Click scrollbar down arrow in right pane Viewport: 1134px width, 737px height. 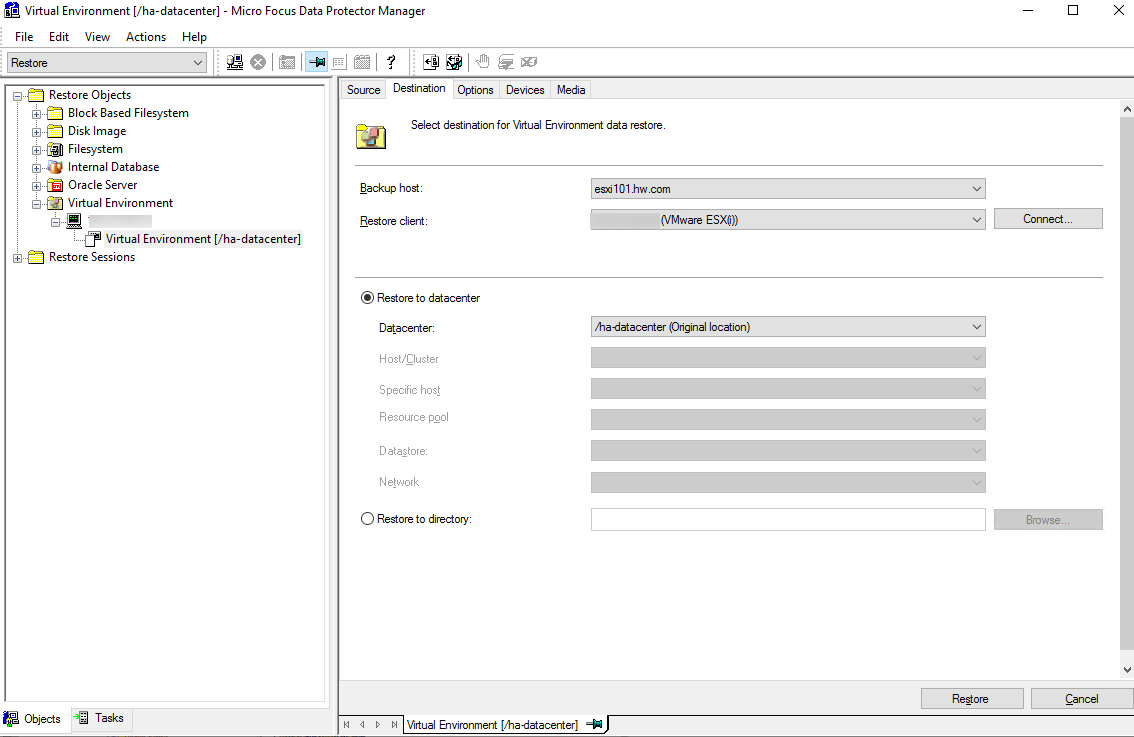tap(1127, 670)
